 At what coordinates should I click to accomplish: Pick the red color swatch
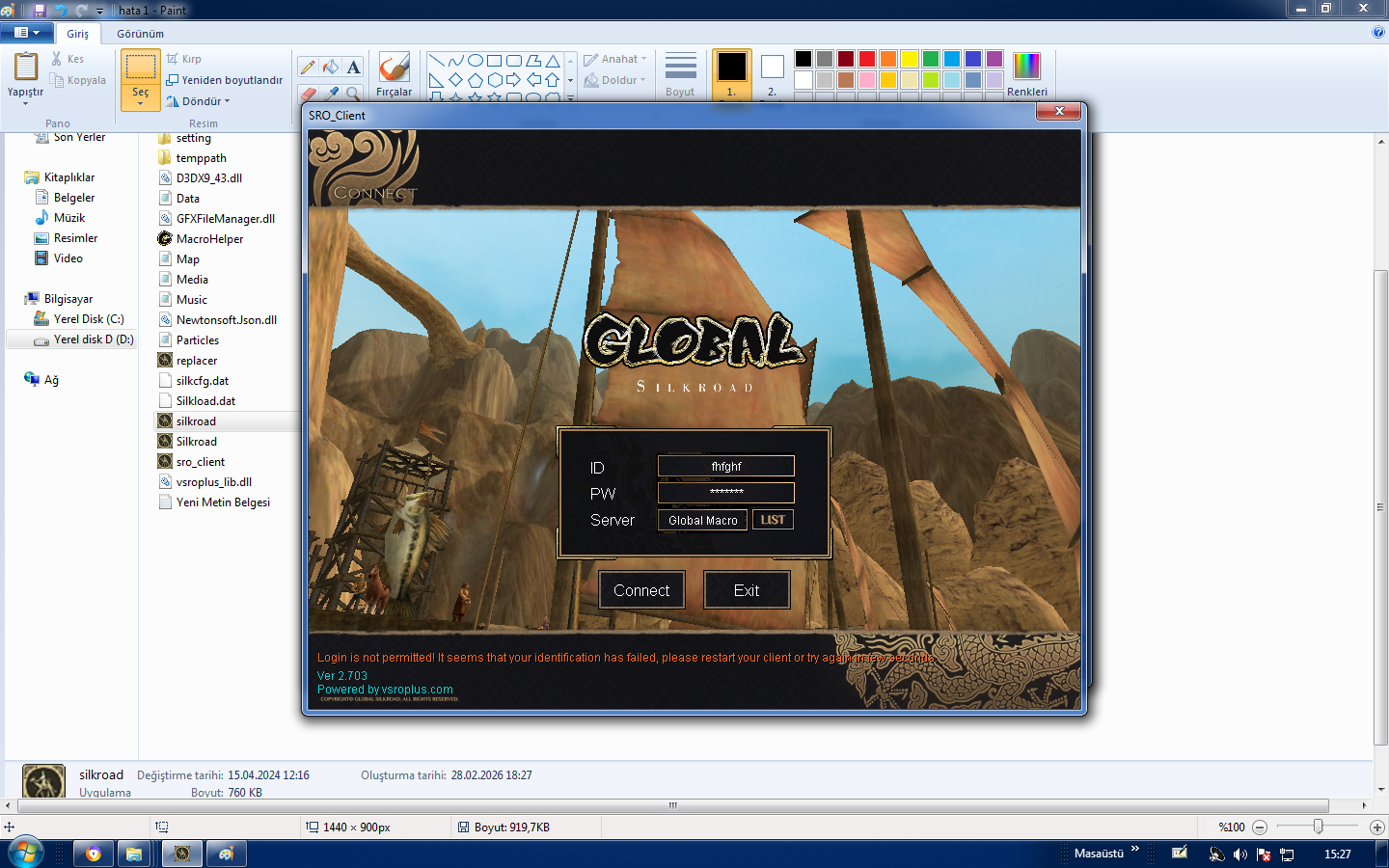[867, 59]
